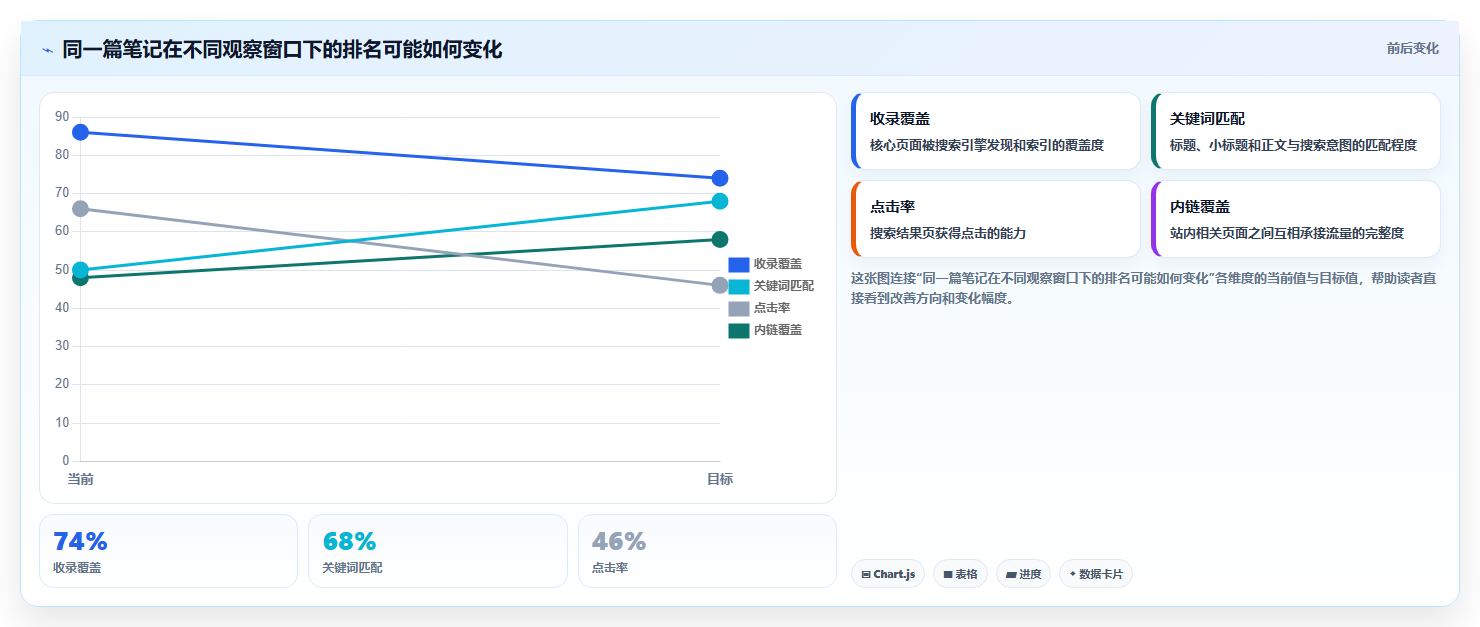Click the 关键词匹配 legend label
The width and height of the screenshot is (1480, 627).
click(784, 286)
